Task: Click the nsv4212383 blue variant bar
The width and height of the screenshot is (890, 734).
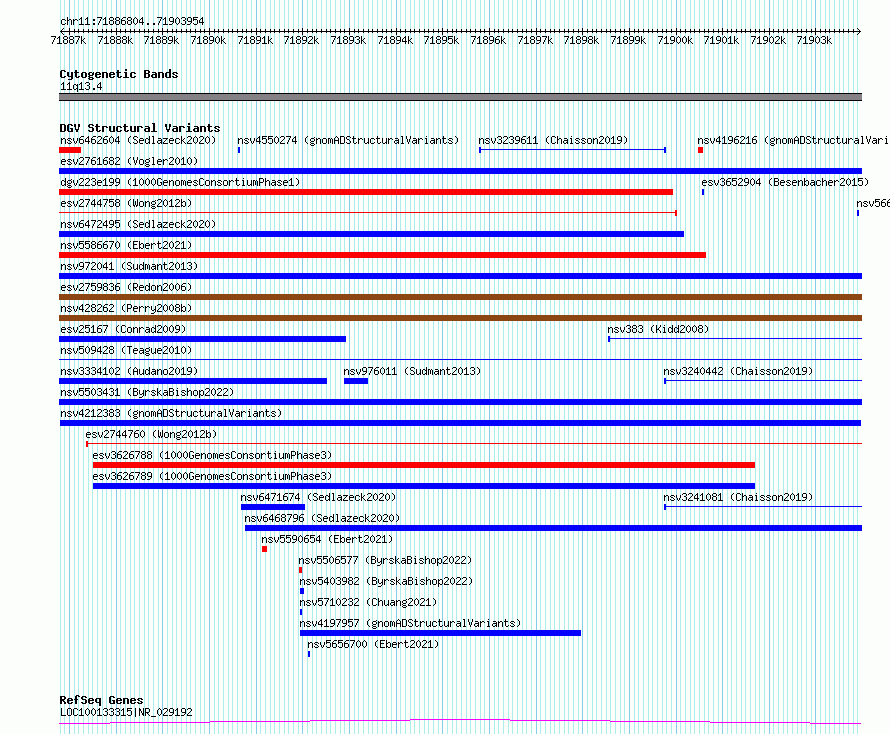Action: 460,423
